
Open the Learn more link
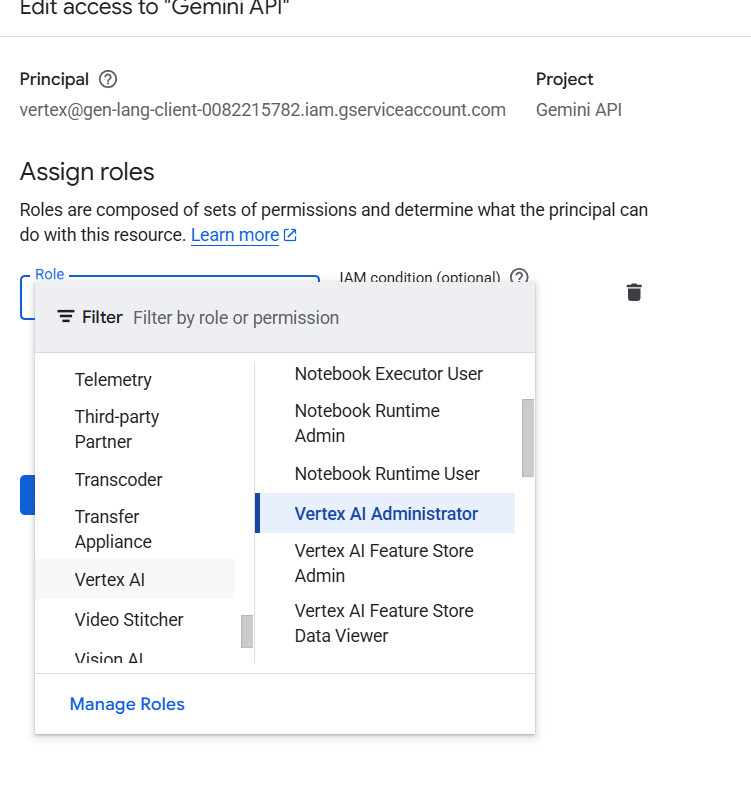coord(235,235)
